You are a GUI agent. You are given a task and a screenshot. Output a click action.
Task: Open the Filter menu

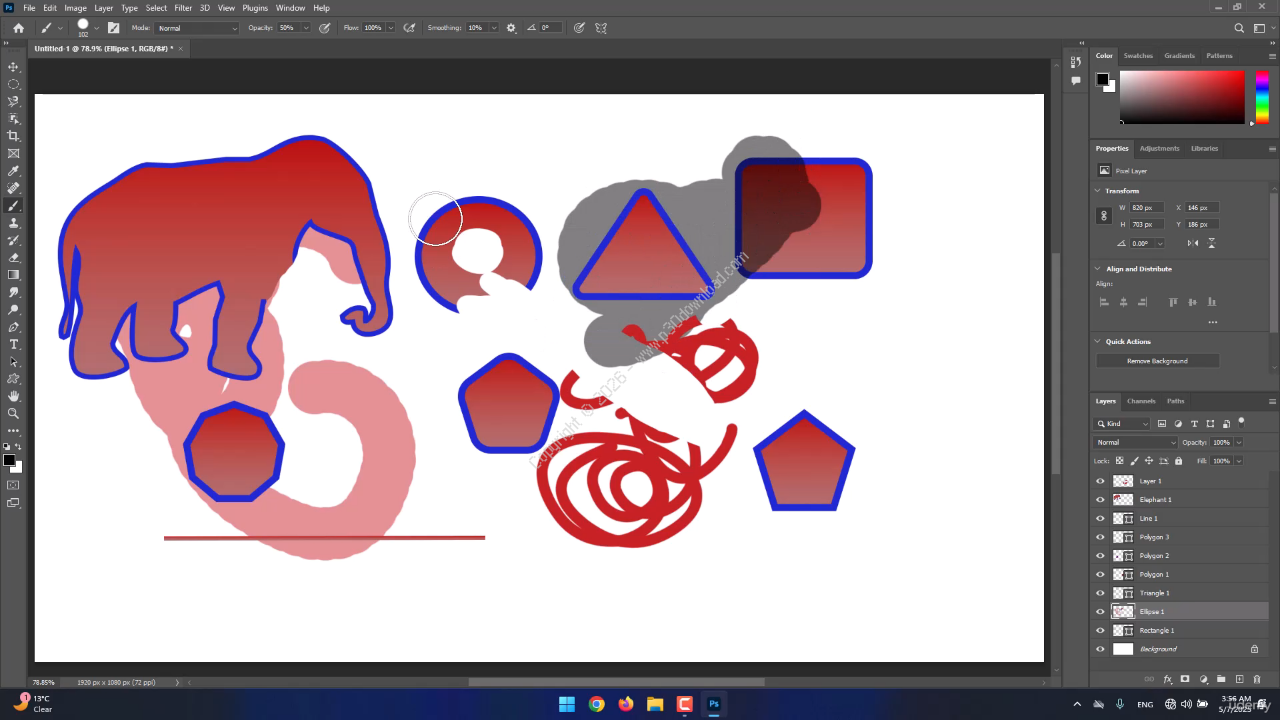[183, 8]
